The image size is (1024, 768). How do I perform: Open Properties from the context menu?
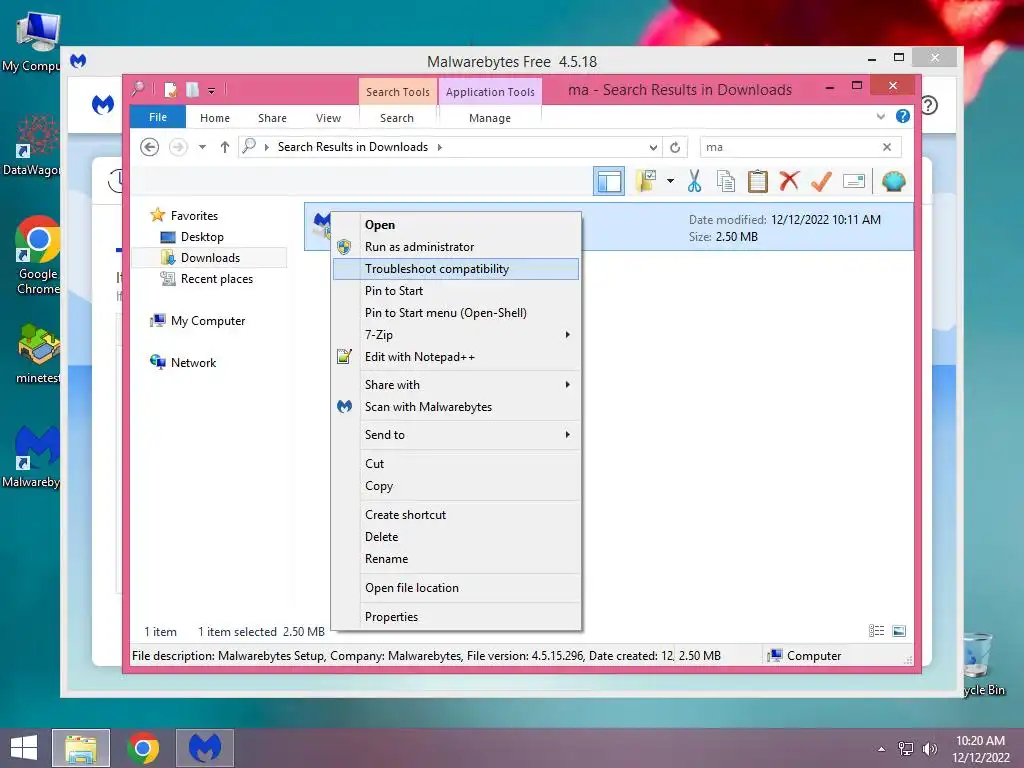[456, 616]
